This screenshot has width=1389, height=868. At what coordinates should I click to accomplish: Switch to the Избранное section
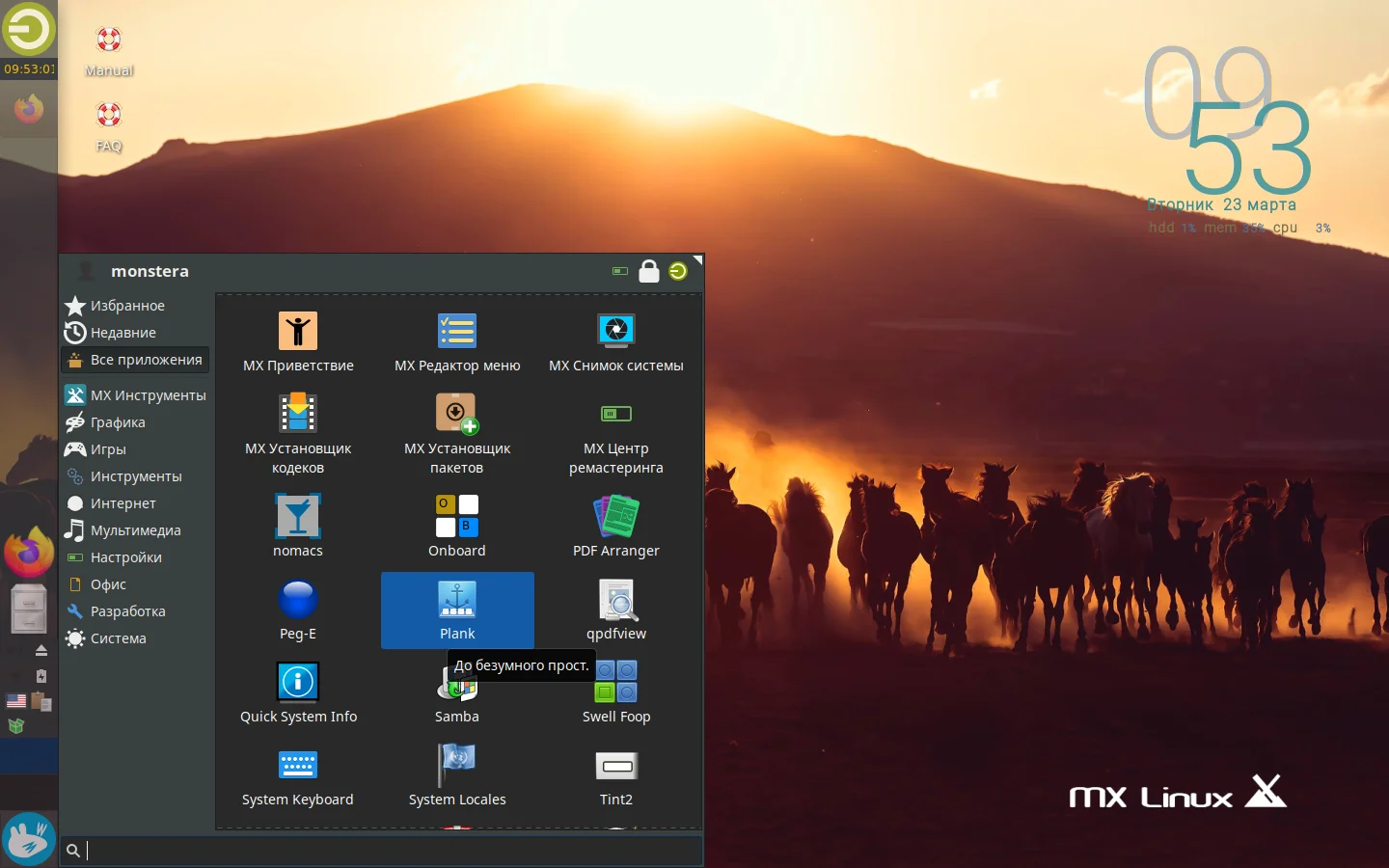(x=126, y=306)
